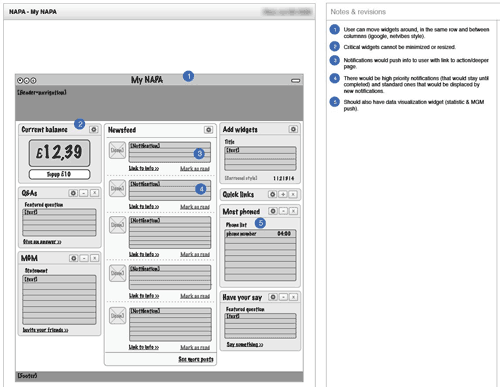Close the Q&As widget
This screenshot has height=387, width=500.
pos(95,193)
